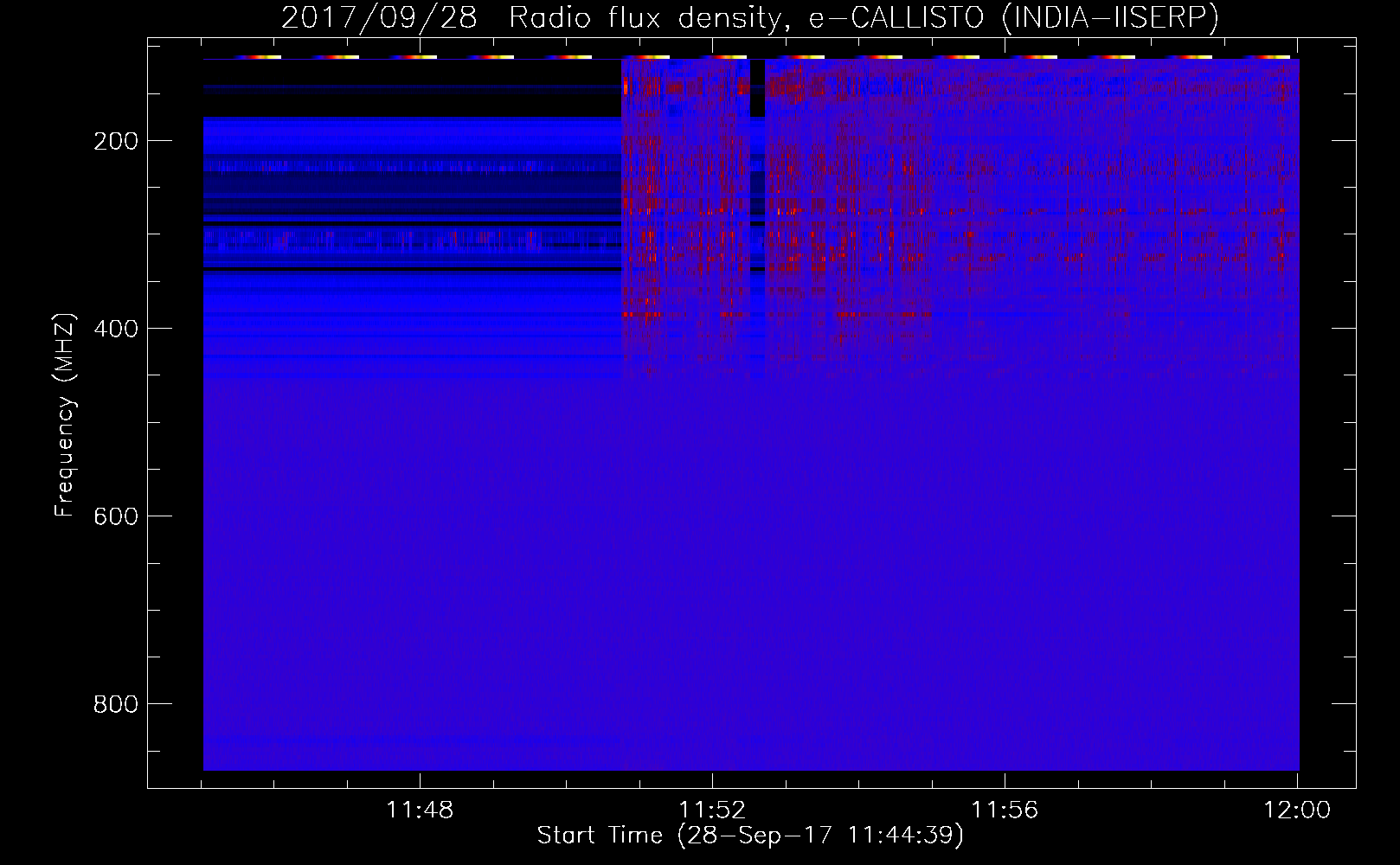Click the 11:56 time tick label
Screen dimensions: 1400x865
point(1005,811)
